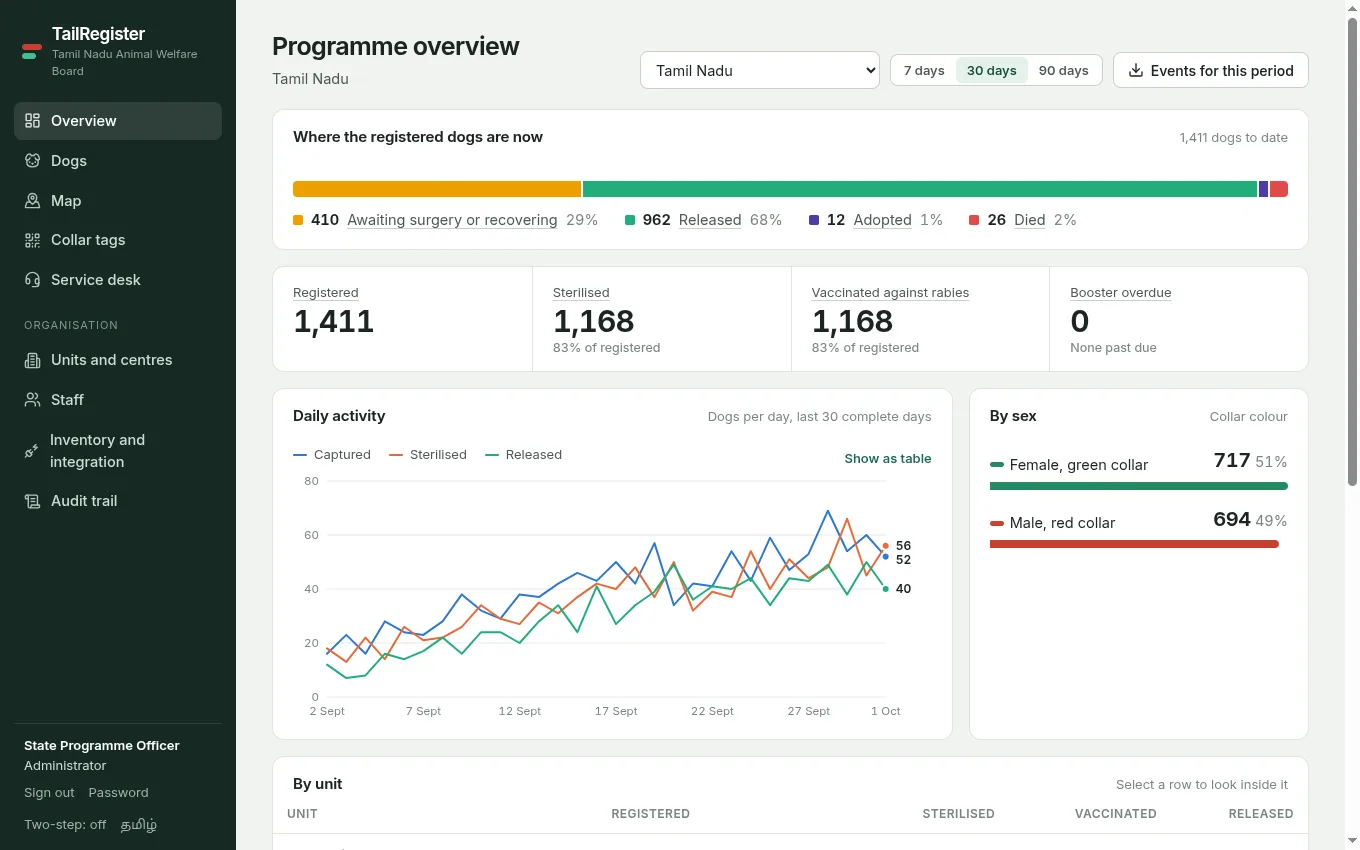Click the Map pin icon
The height and width of the screenshot is (850, 1360).
tap(32, 201)
